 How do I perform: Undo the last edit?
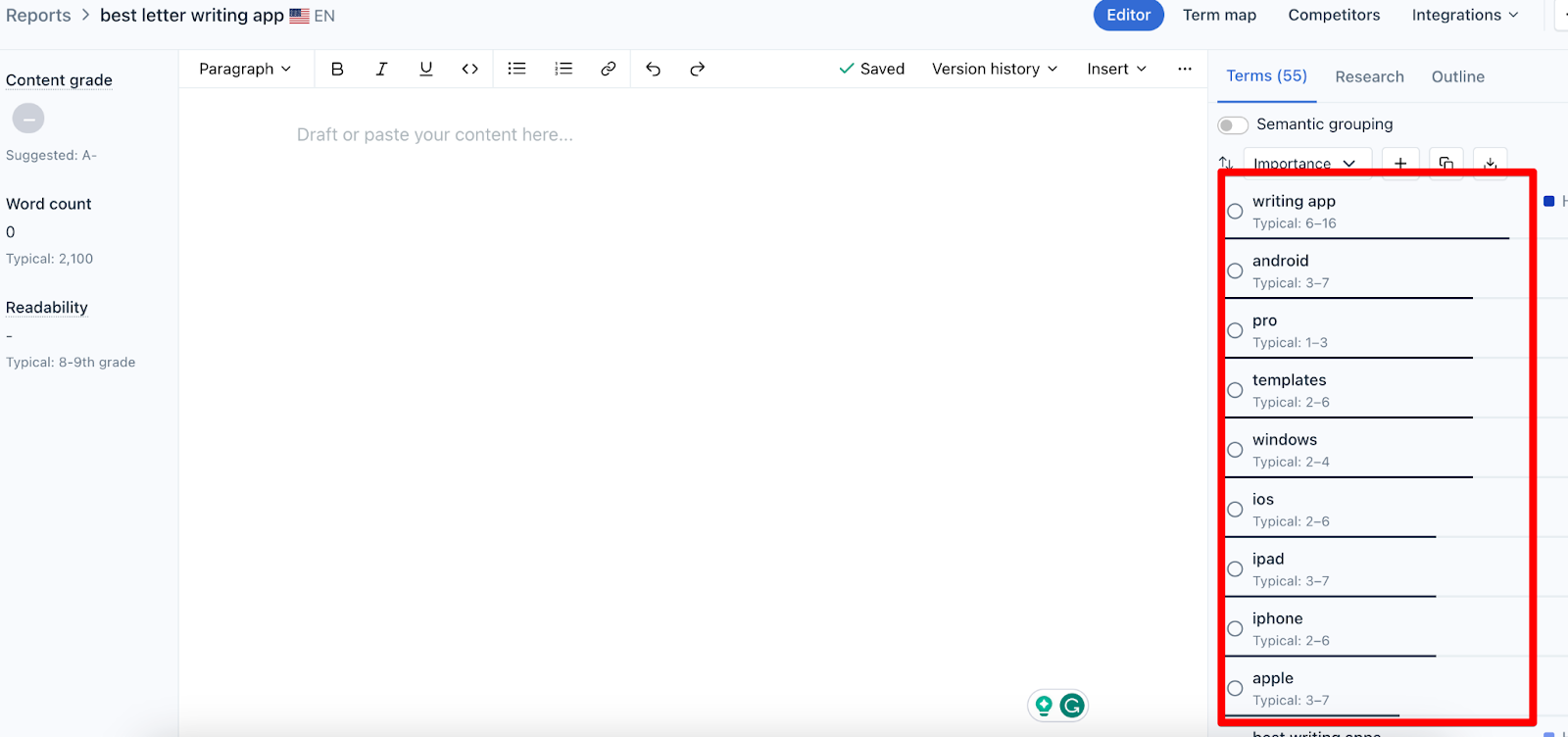pyautogui.click(x=653, y=69)
